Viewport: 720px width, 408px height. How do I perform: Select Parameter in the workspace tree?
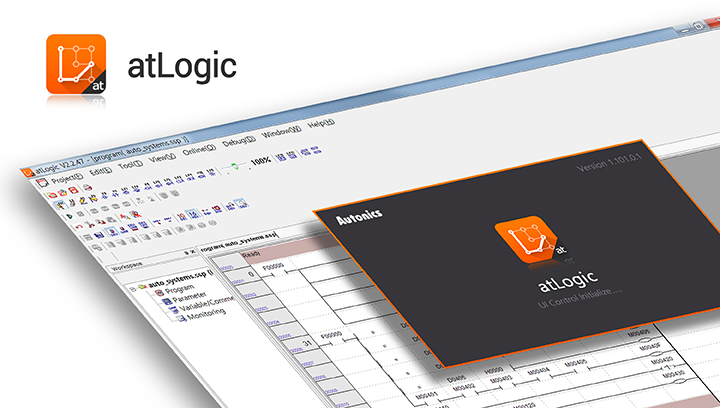point(190,297)
